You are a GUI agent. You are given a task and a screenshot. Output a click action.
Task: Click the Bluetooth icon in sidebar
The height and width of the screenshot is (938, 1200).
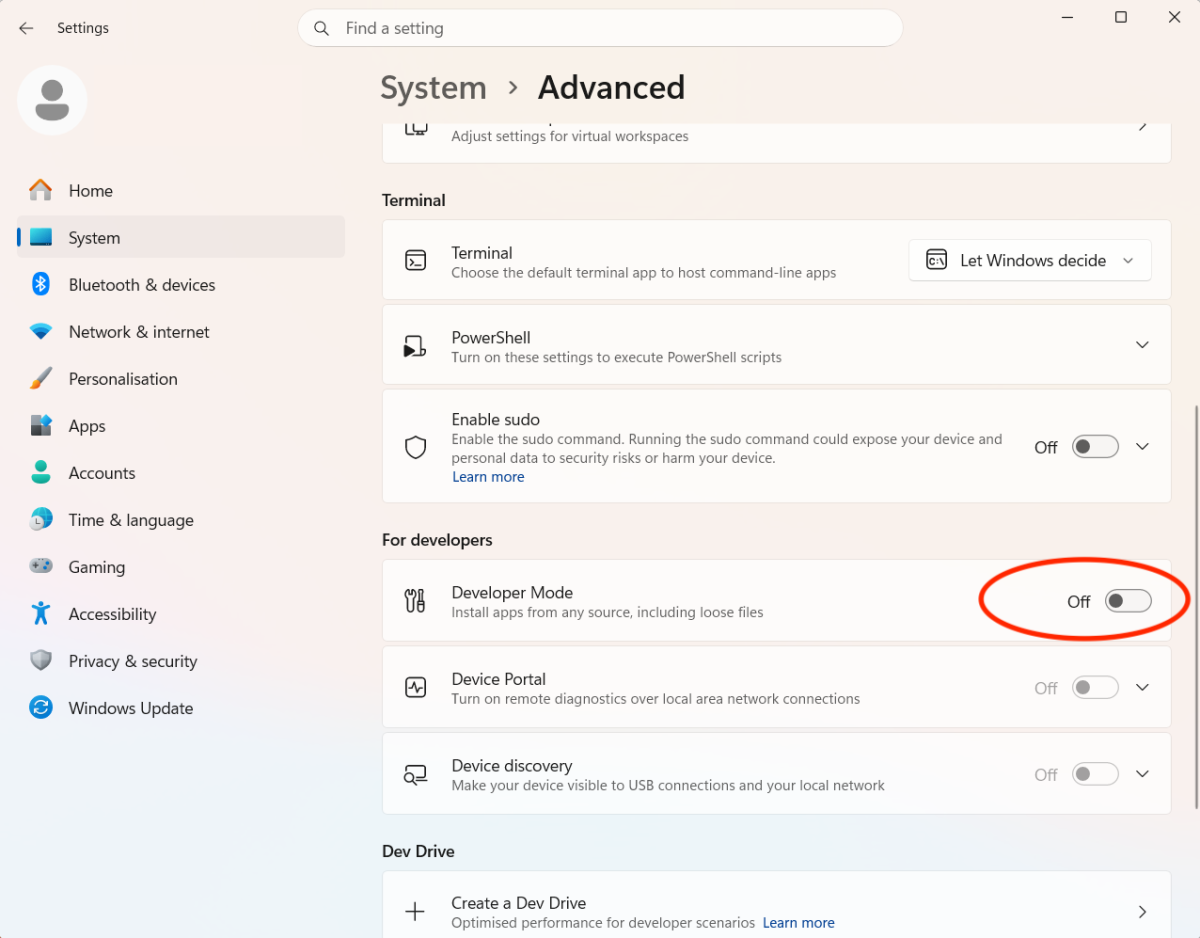(41, 284)
